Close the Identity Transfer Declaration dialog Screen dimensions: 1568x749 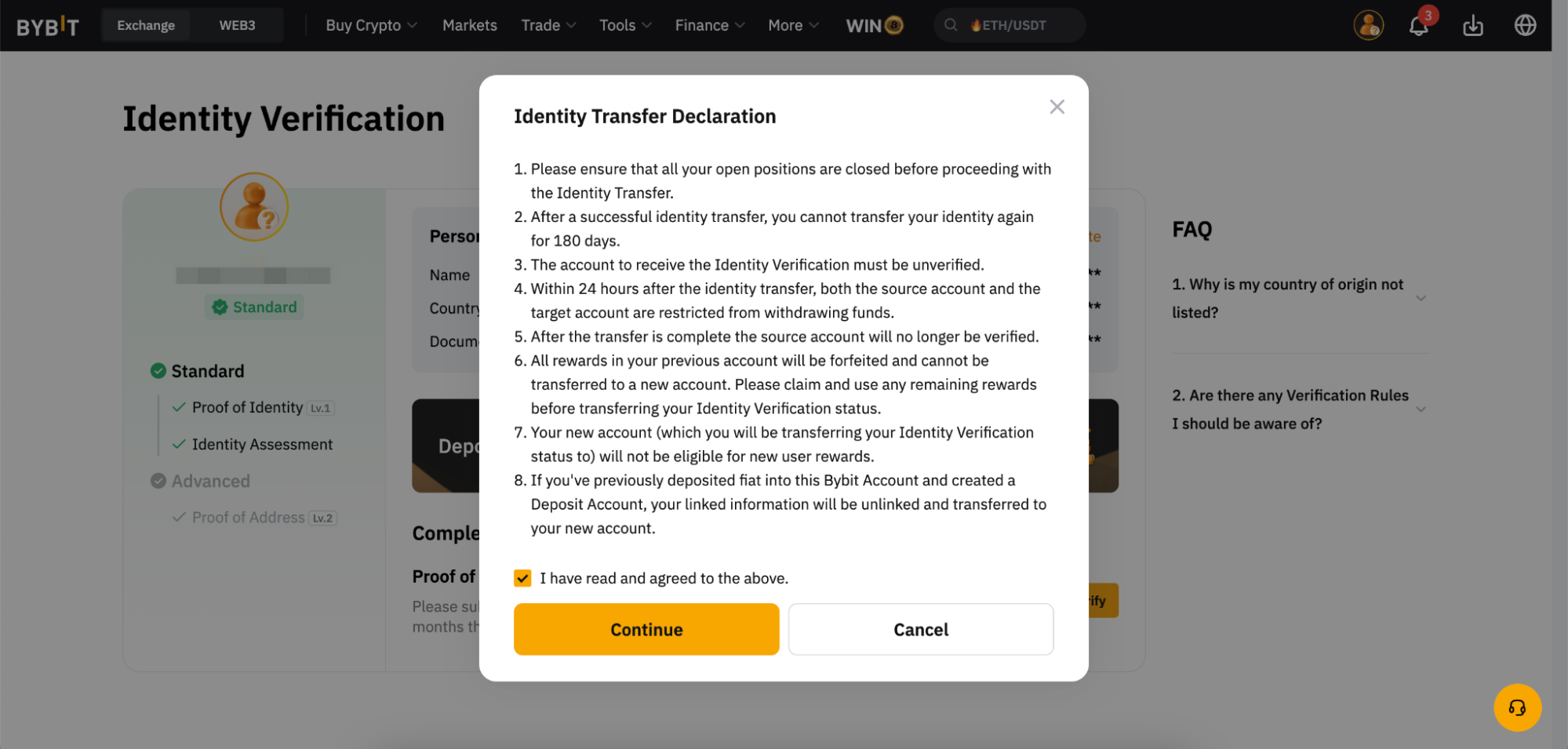pos(1057,107)
